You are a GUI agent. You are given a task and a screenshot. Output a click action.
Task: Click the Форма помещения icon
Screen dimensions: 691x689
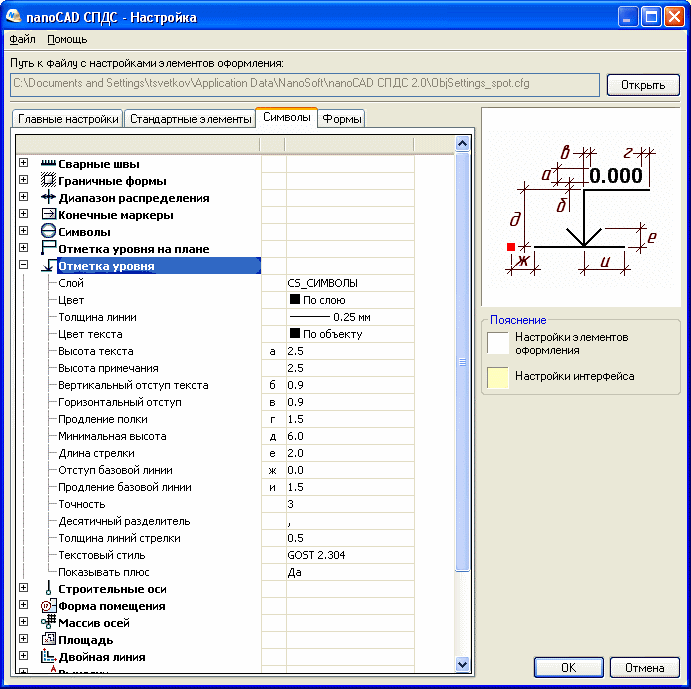coord(48,605)
